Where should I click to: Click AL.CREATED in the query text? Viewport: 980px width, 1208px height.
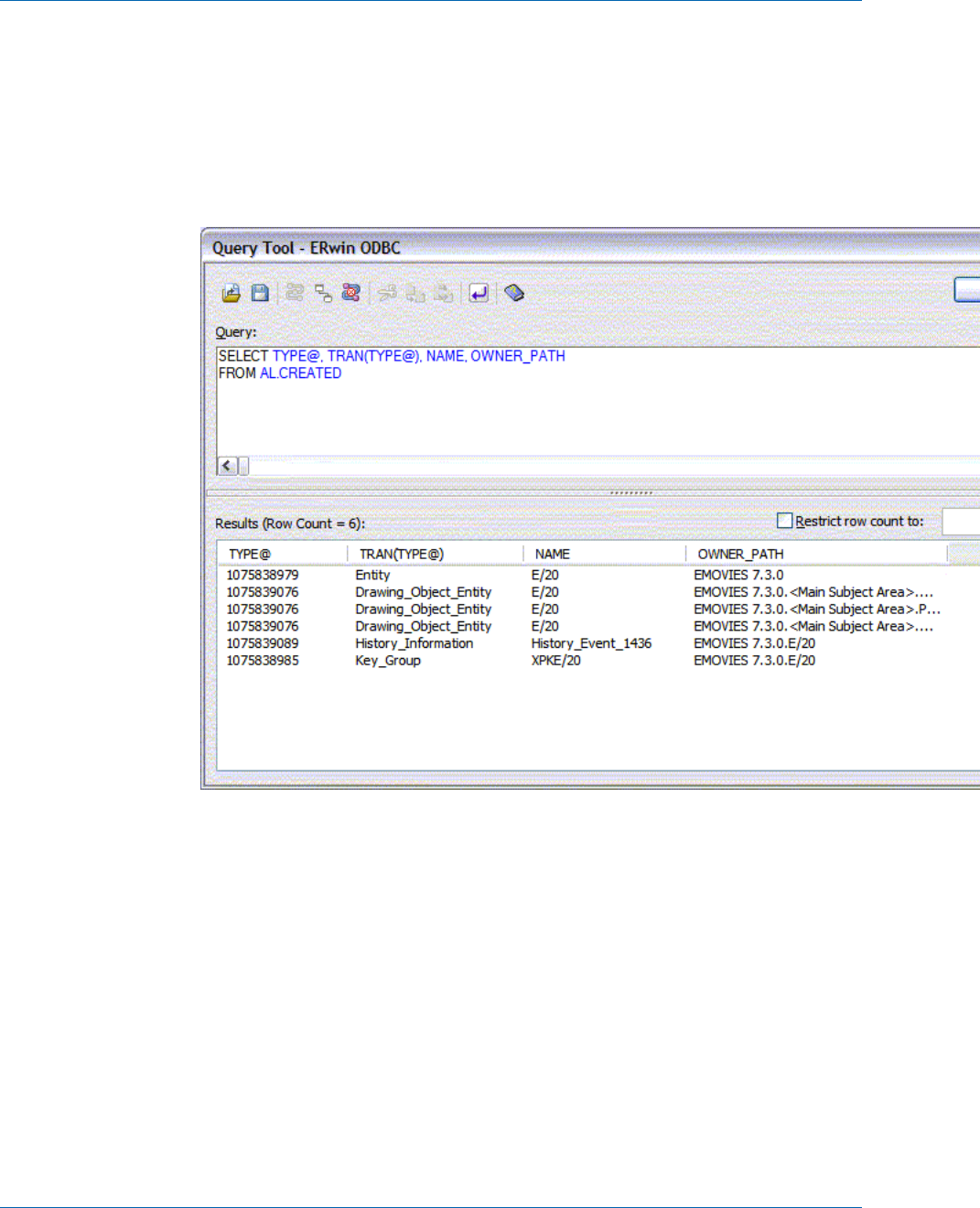(x=300, y=373)
